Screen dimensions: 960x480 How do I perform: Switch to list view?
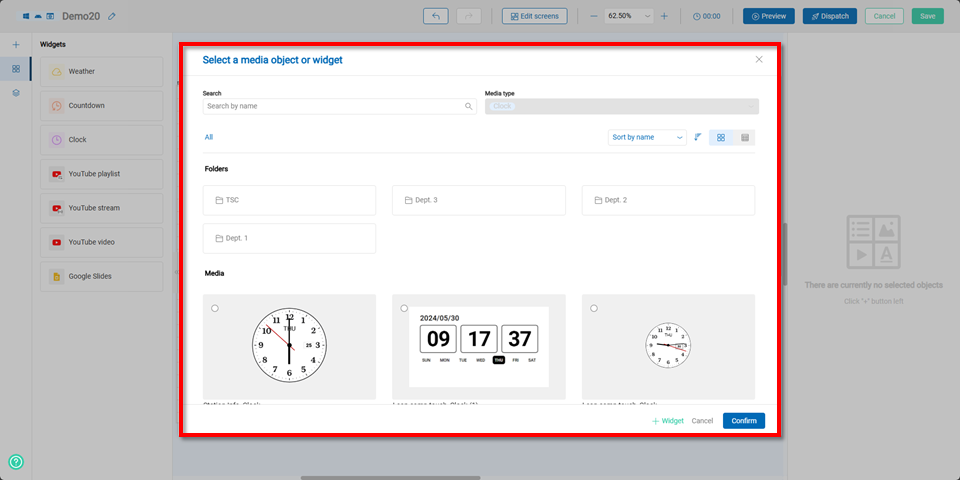[x=745, y=137]
